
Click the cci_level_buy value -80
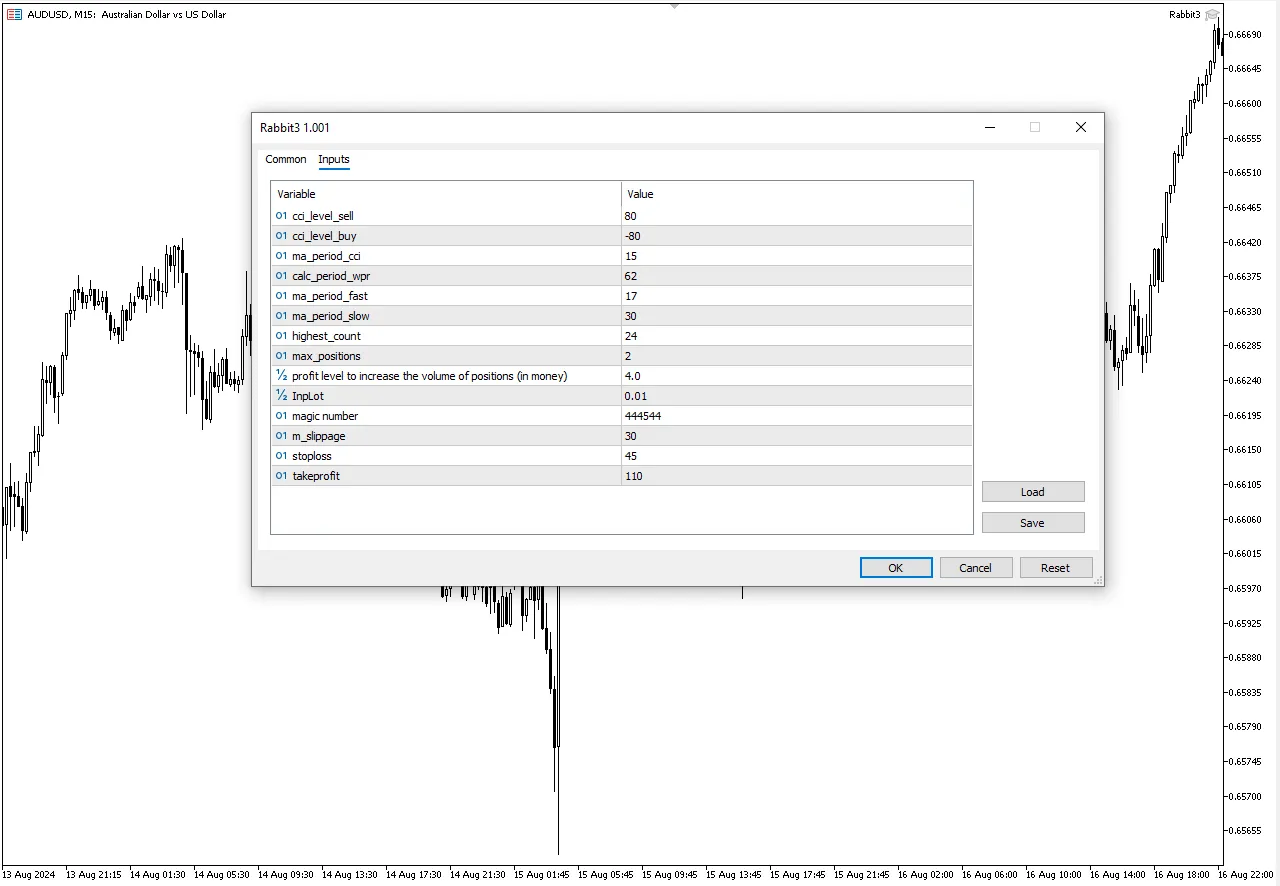pyautogui.click(x=632, y=236)
